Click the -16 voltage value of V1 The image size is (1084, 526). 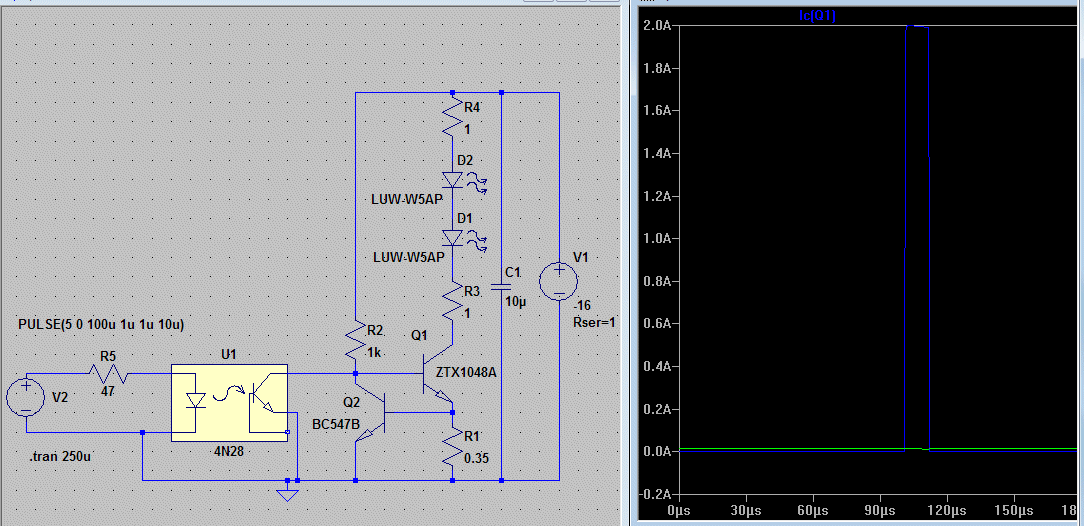click(x=582, y=308)
